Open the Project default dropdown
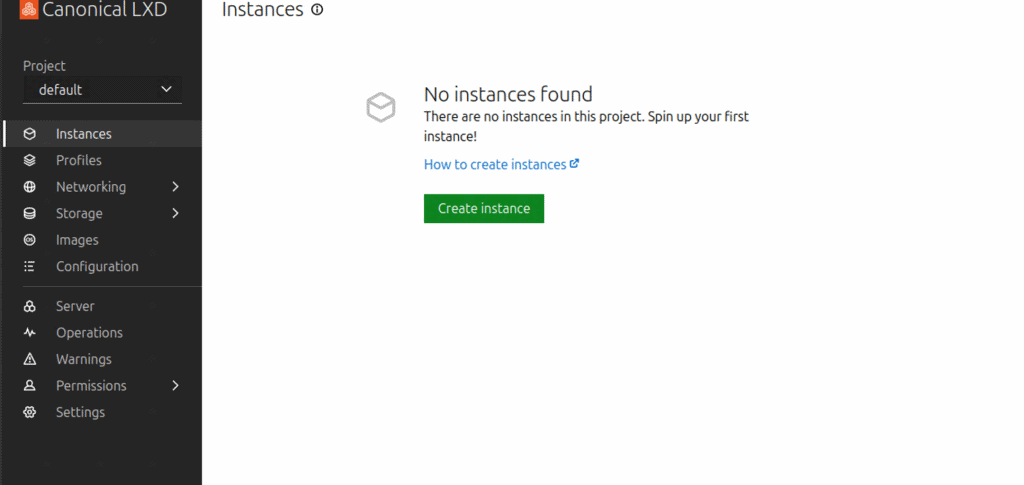This screenshot has height=485, width=1024. click(103, 90)
